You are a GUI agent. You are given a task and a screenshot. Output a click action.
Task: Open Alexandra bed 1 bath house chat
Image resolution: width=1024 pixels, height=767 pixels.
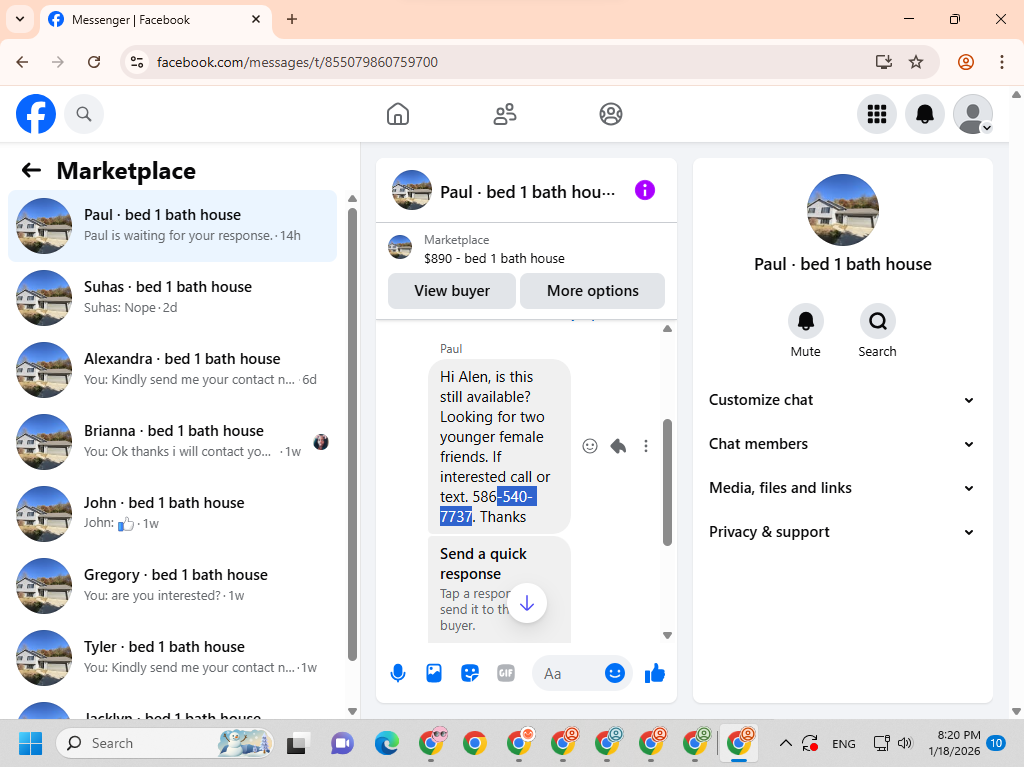tap(172, 370)
